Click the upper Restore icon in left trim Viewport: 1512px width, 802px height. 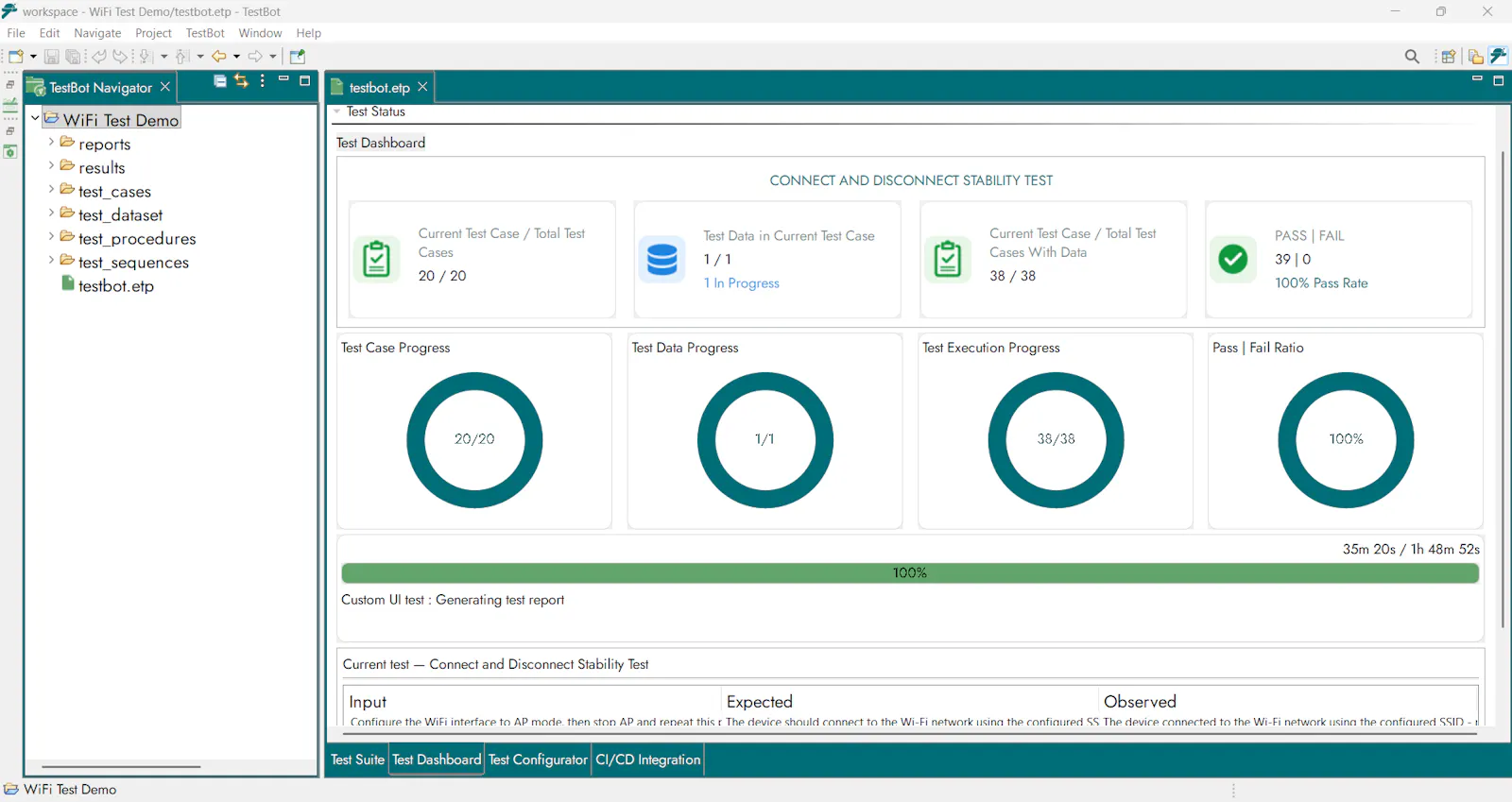click(x=10, y=85)
